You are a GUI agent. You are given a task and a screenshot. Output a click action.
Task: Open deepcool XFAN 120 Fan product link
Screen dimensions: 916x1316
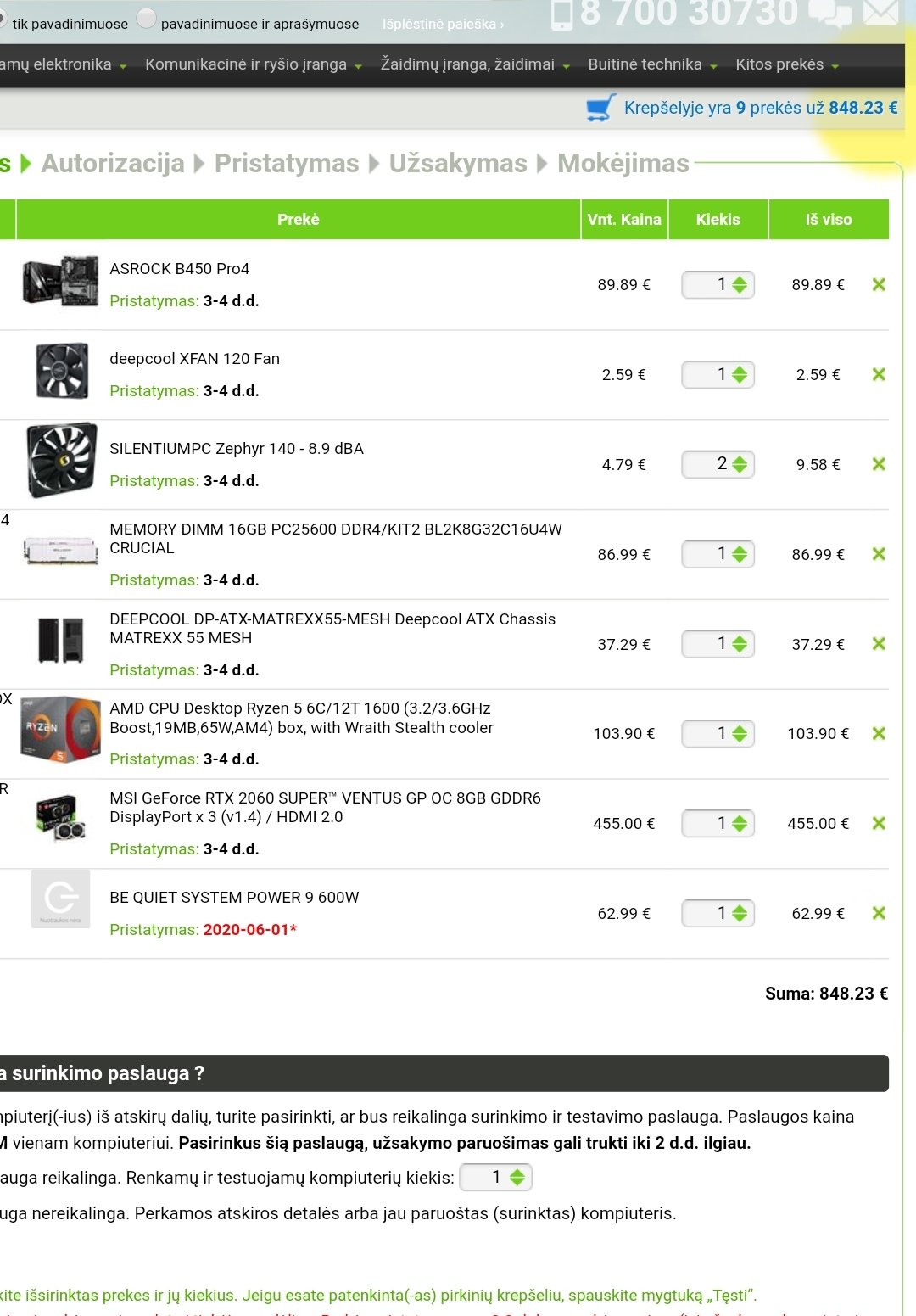194,359
